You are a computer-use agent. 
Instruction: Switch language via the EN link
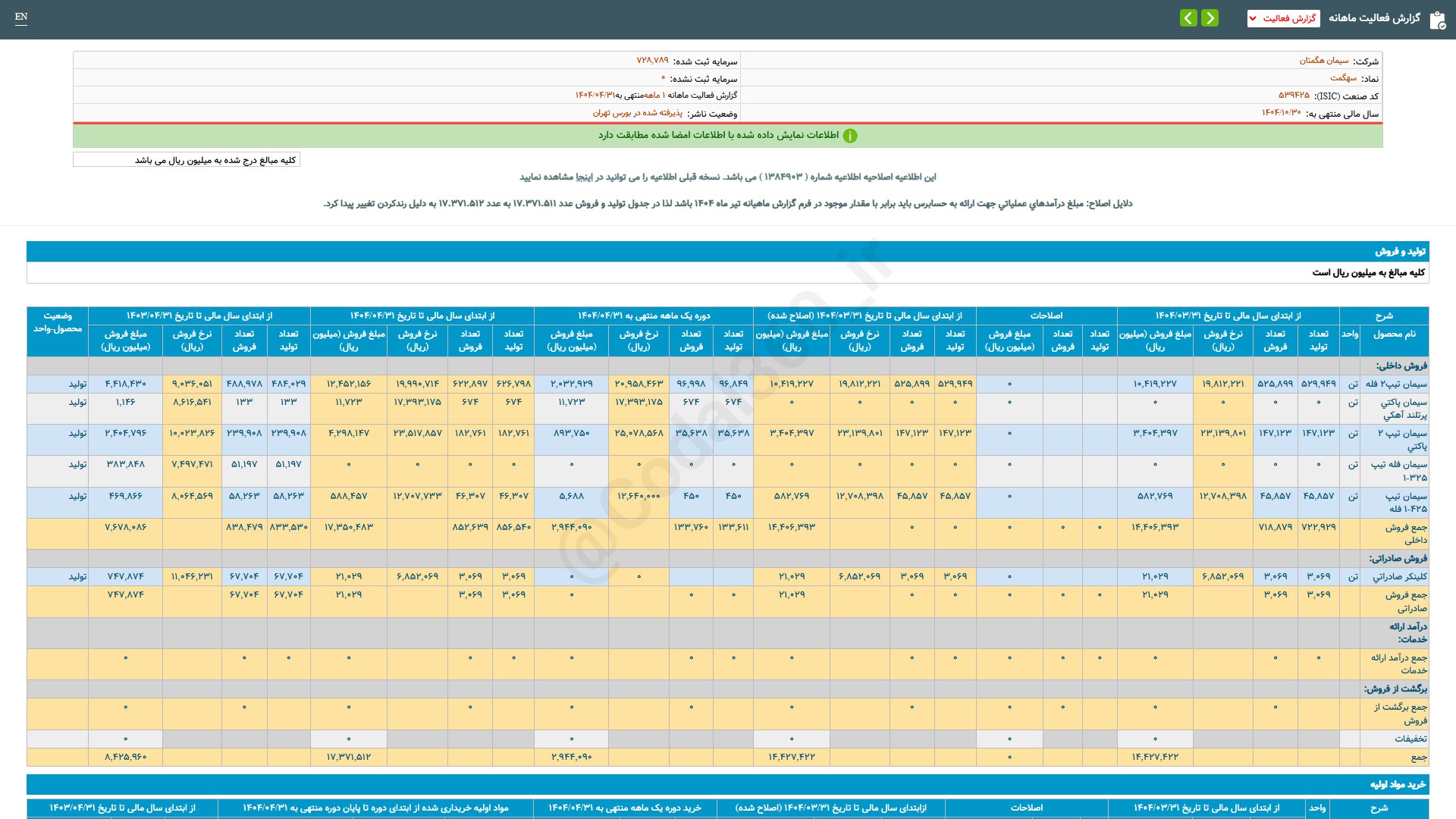pos(21,17)
